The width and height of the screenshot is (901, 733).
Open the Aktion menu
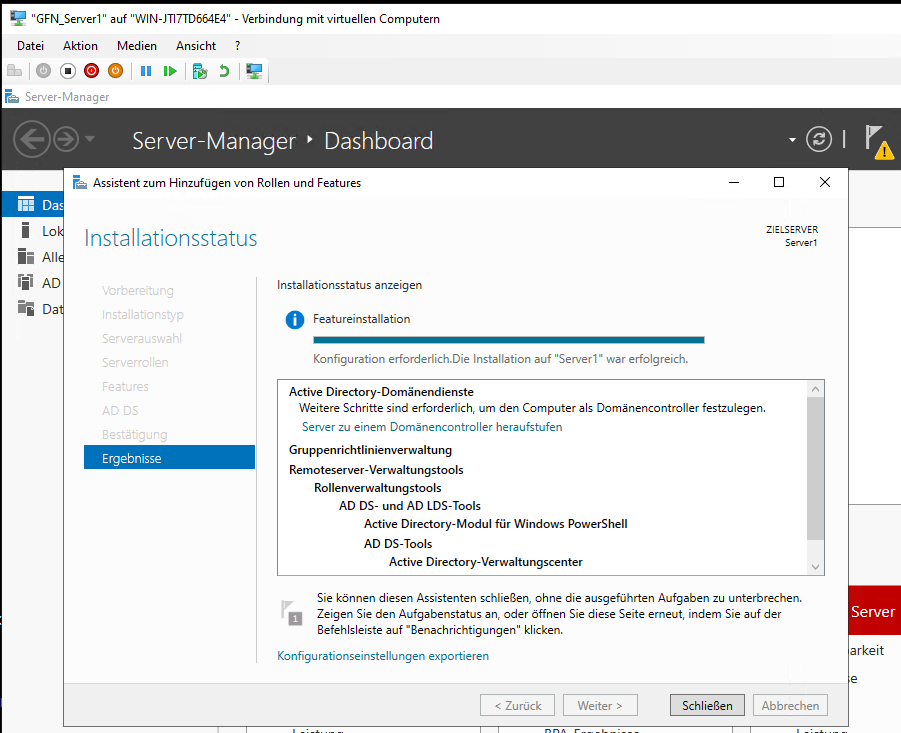(x=80, y=46)
